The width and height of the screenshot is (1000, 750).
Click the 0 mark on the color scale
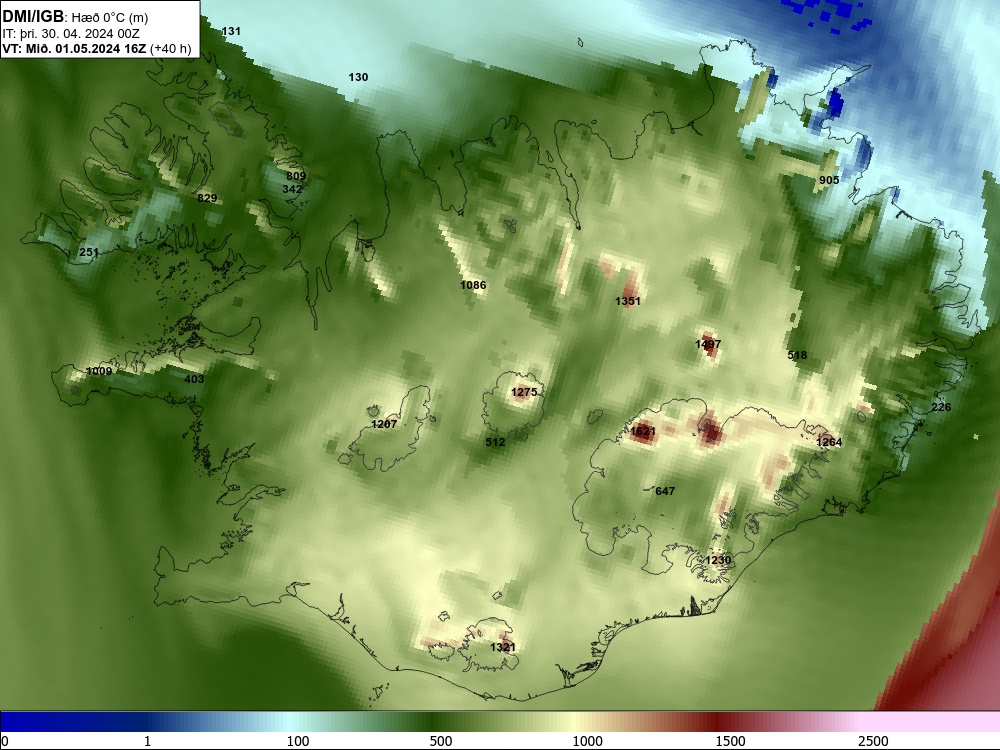(6, 741)
